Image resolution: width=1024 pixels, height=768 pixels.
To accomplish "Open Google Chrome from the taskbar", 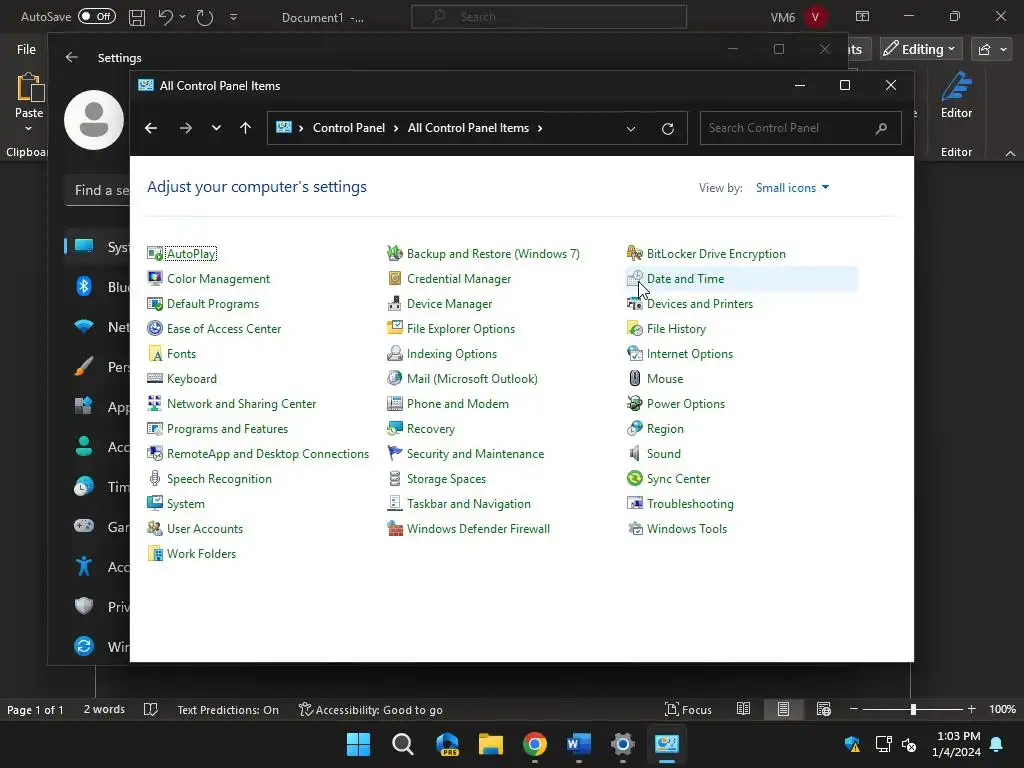I will [534, 744].
